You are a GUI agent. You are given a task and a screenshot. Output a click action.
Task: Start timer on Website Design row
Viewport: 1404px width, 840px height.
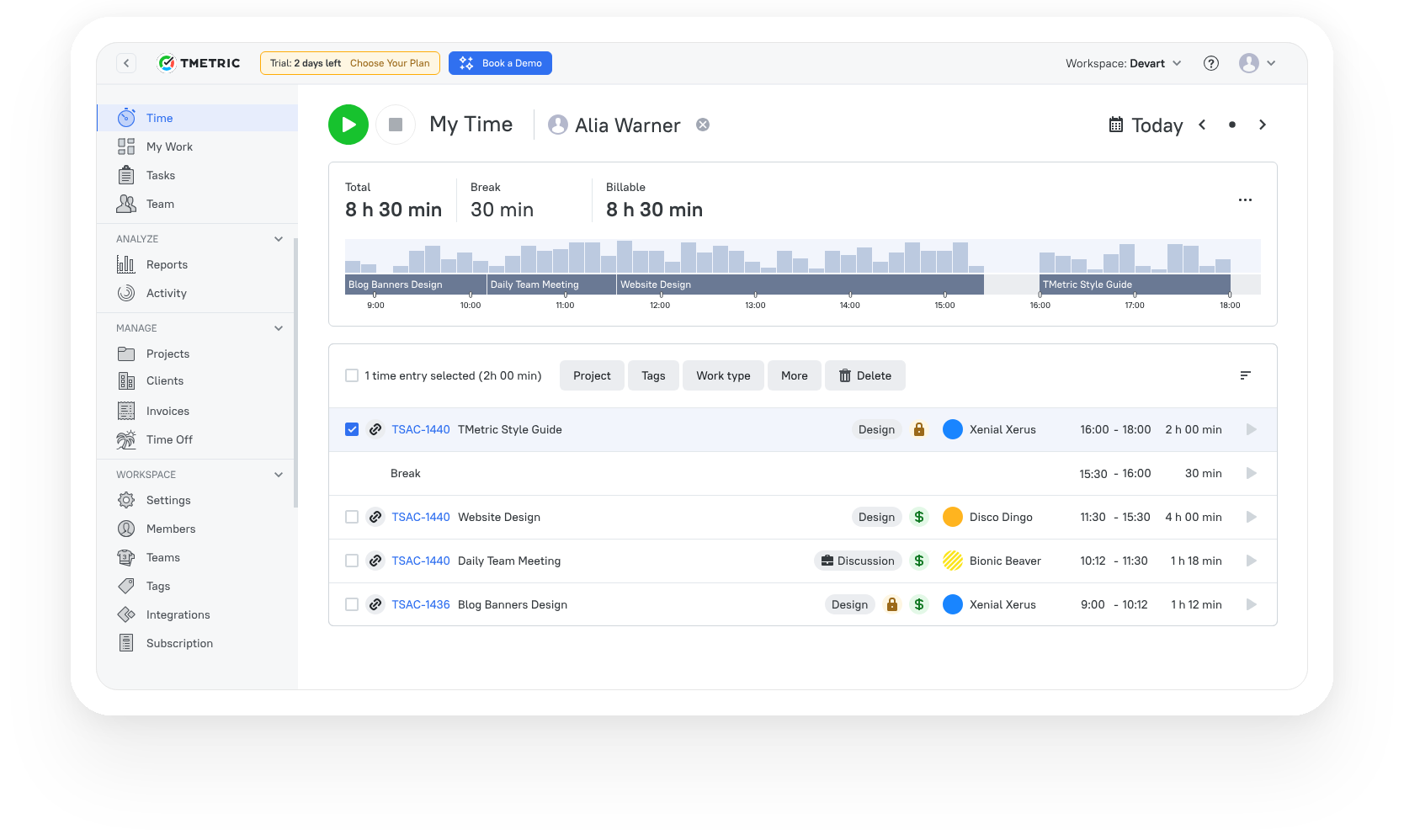tap(1252, 517)
